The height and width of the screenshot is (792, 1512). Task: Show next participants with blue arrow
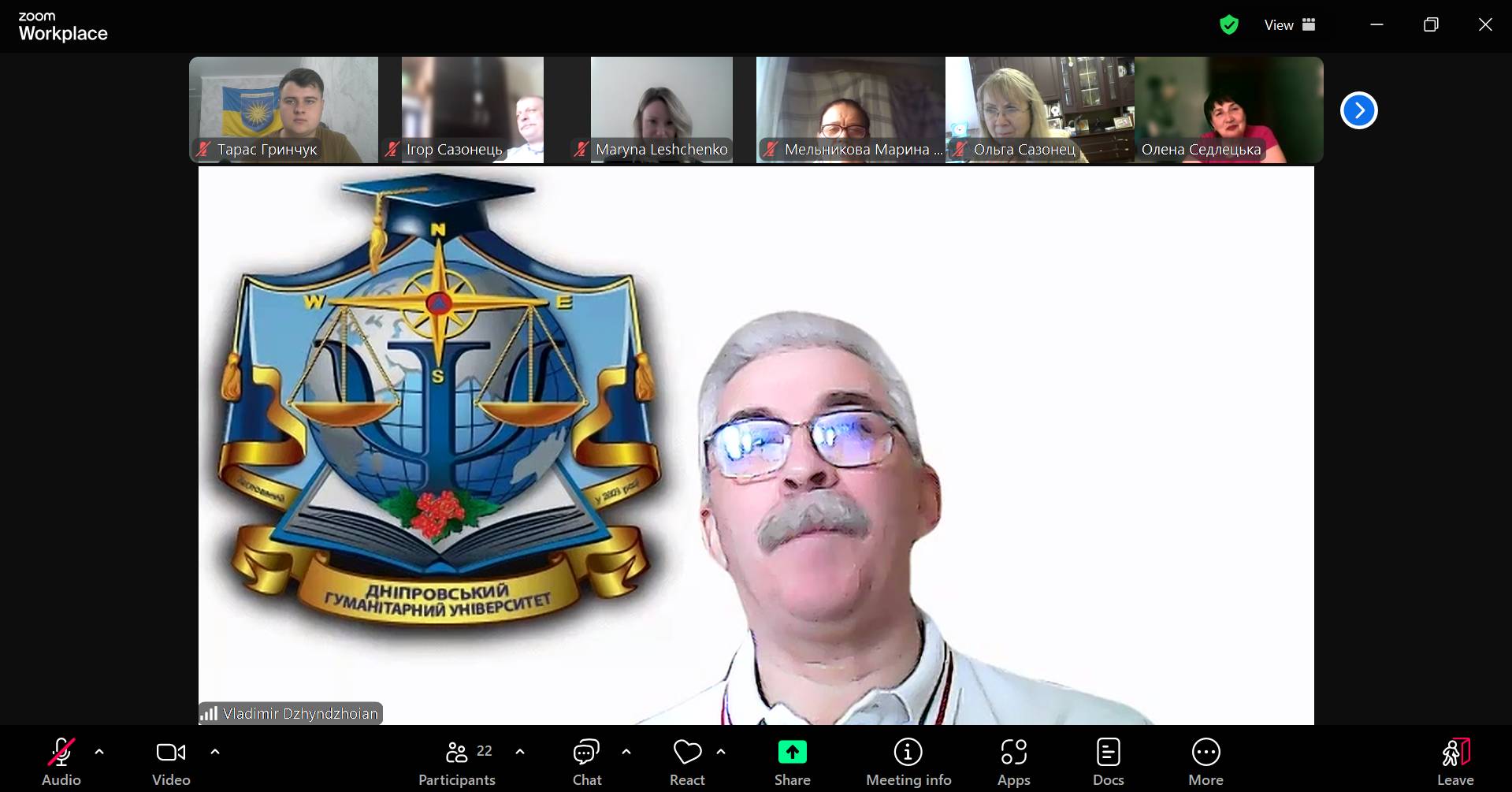point(1358,110)
